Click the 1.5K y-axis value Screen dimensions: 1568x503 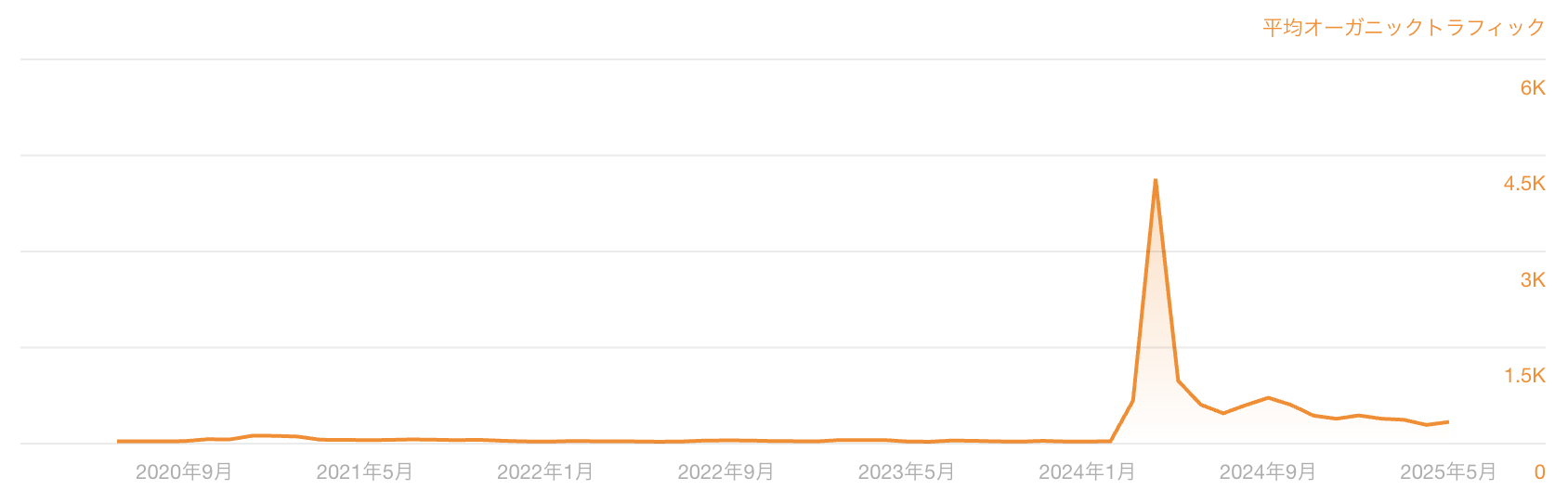point(1524,376)
